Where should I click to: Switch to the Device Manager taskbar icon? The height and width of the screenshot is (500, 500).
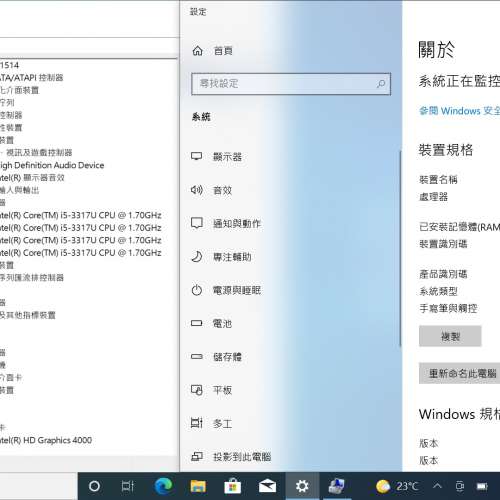(337, 486)
